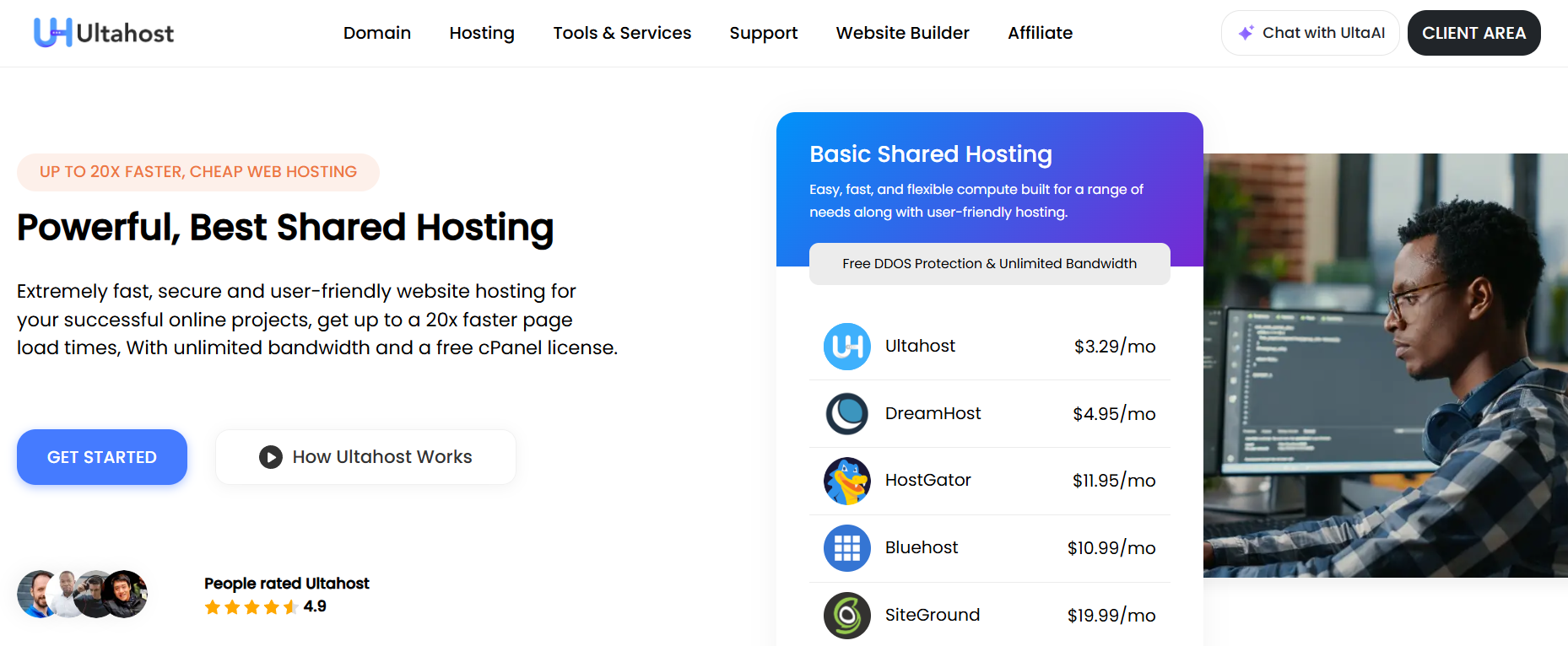Click the People rated Ultahost label
This screenshot has width=1568, height=646.
click(287, 584)
